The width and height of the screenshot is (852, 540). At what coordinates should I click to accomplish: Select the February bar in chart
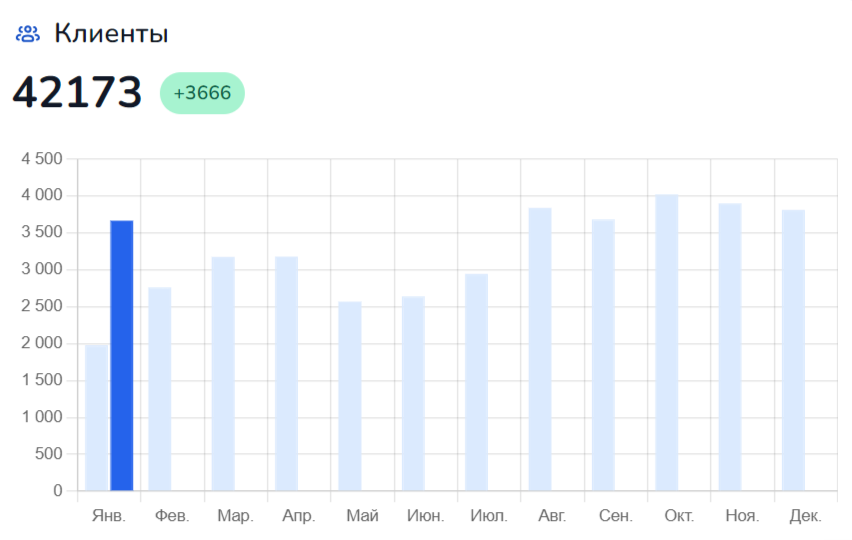click(x=160, y=389)
